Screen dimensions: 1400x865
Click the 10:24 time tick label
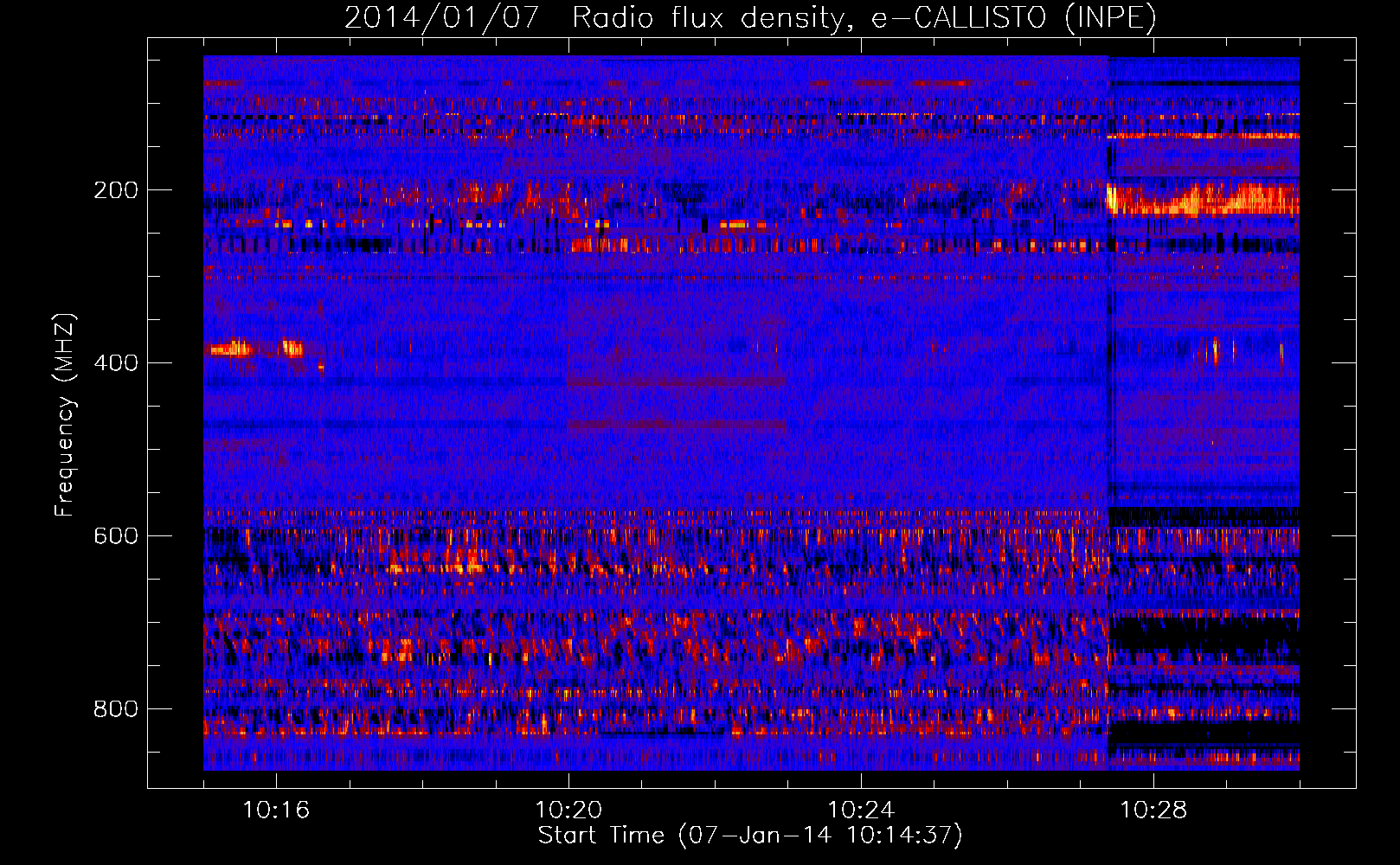(x=861, y=810)
